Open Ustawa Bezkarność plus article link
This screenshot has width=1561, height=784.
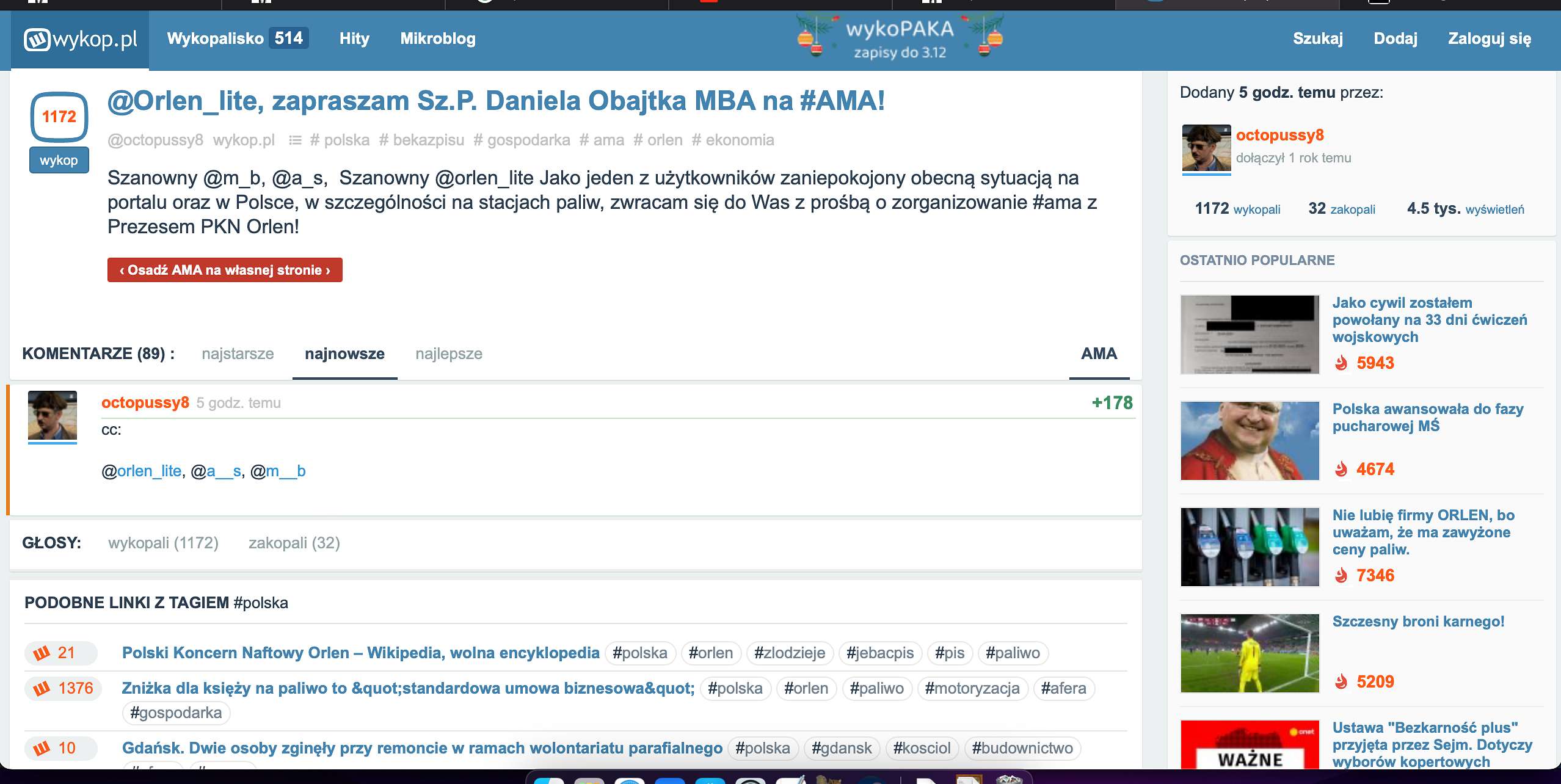tap(1432, 744)
